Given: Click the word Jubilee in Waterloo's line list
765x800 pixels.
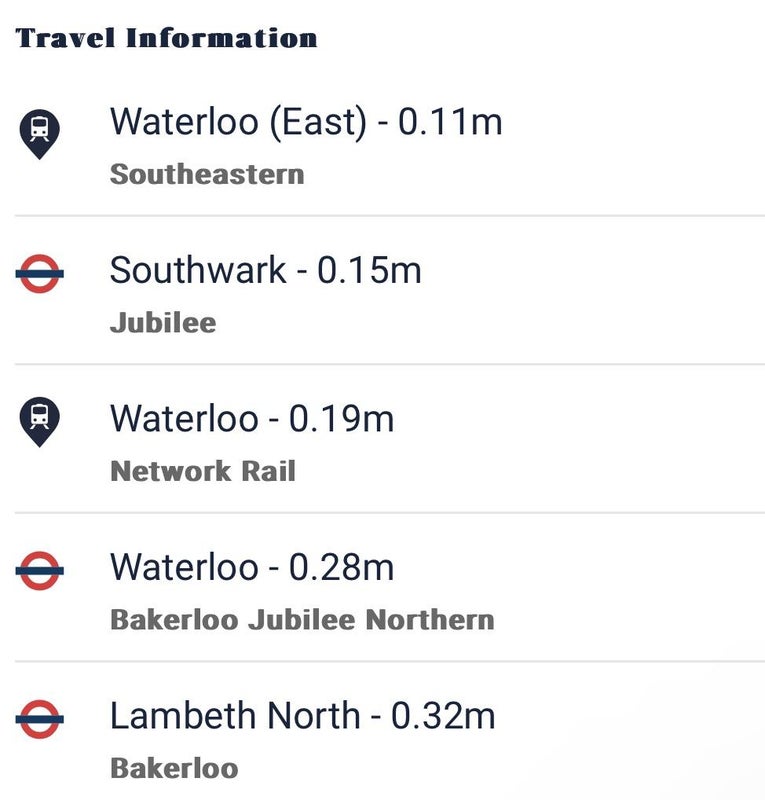Looking at the screenshot, I should [x=301, y=620].
